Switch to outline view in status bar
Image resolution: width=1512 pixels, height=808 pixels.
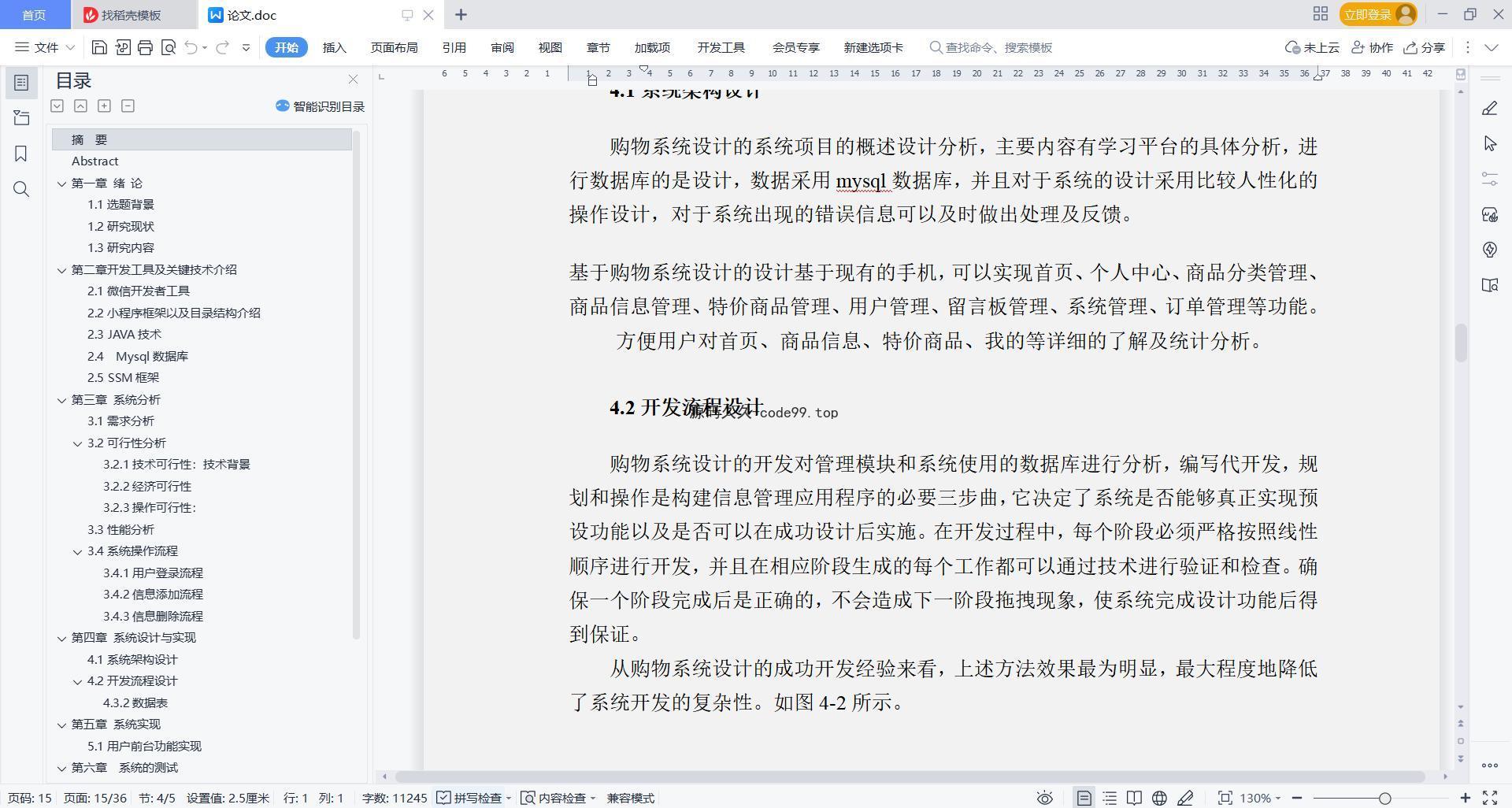(1110, 798)
